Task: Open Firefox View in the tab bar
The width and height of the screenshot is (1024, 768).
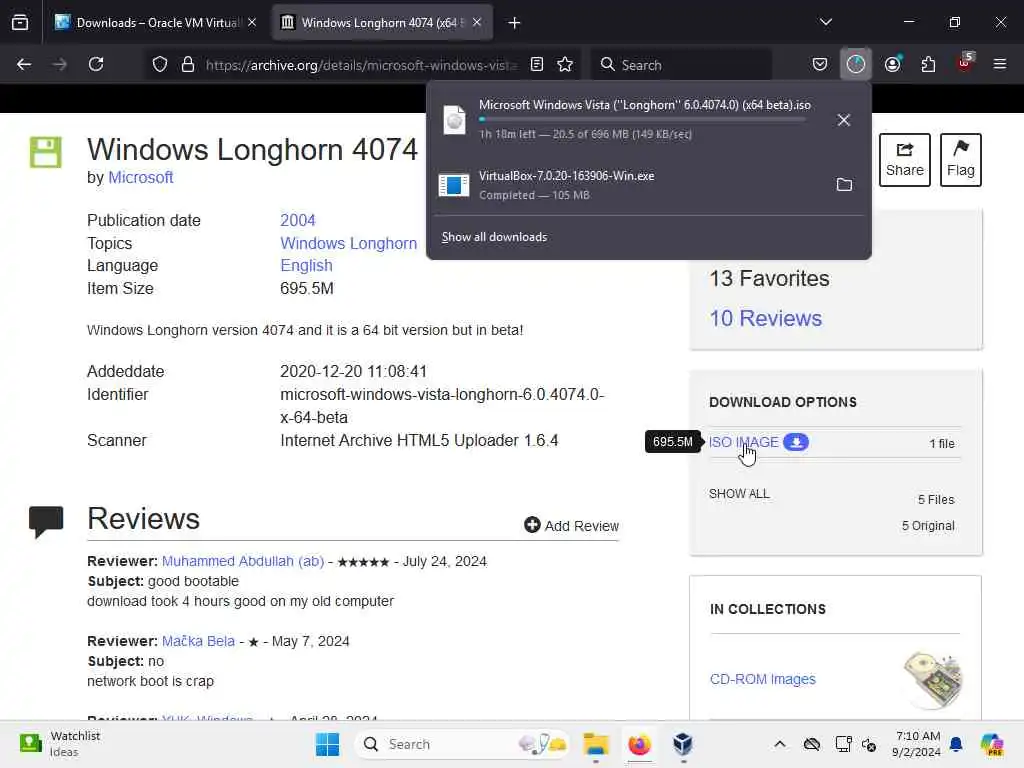Action: pos(20,23)
